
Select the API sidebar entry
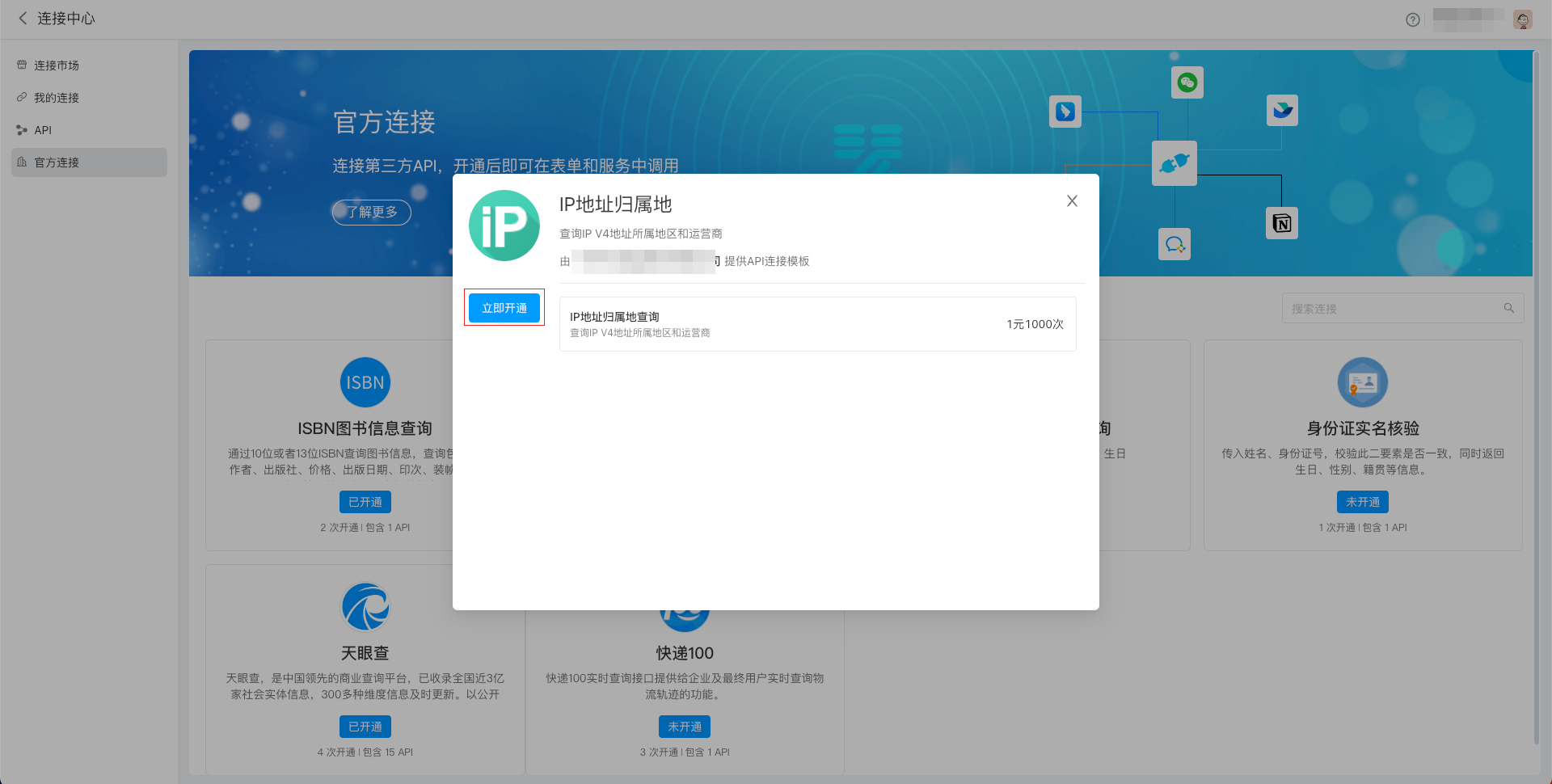42,130
